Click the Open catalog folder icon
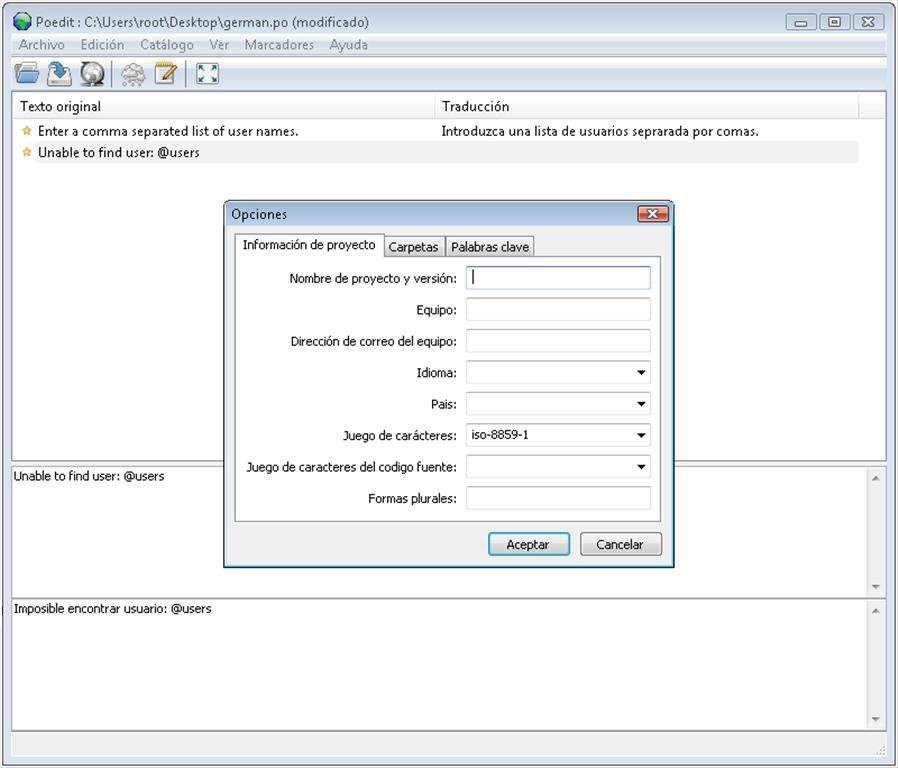This screenshot has width=898, height=768. [x=27, y=73]
